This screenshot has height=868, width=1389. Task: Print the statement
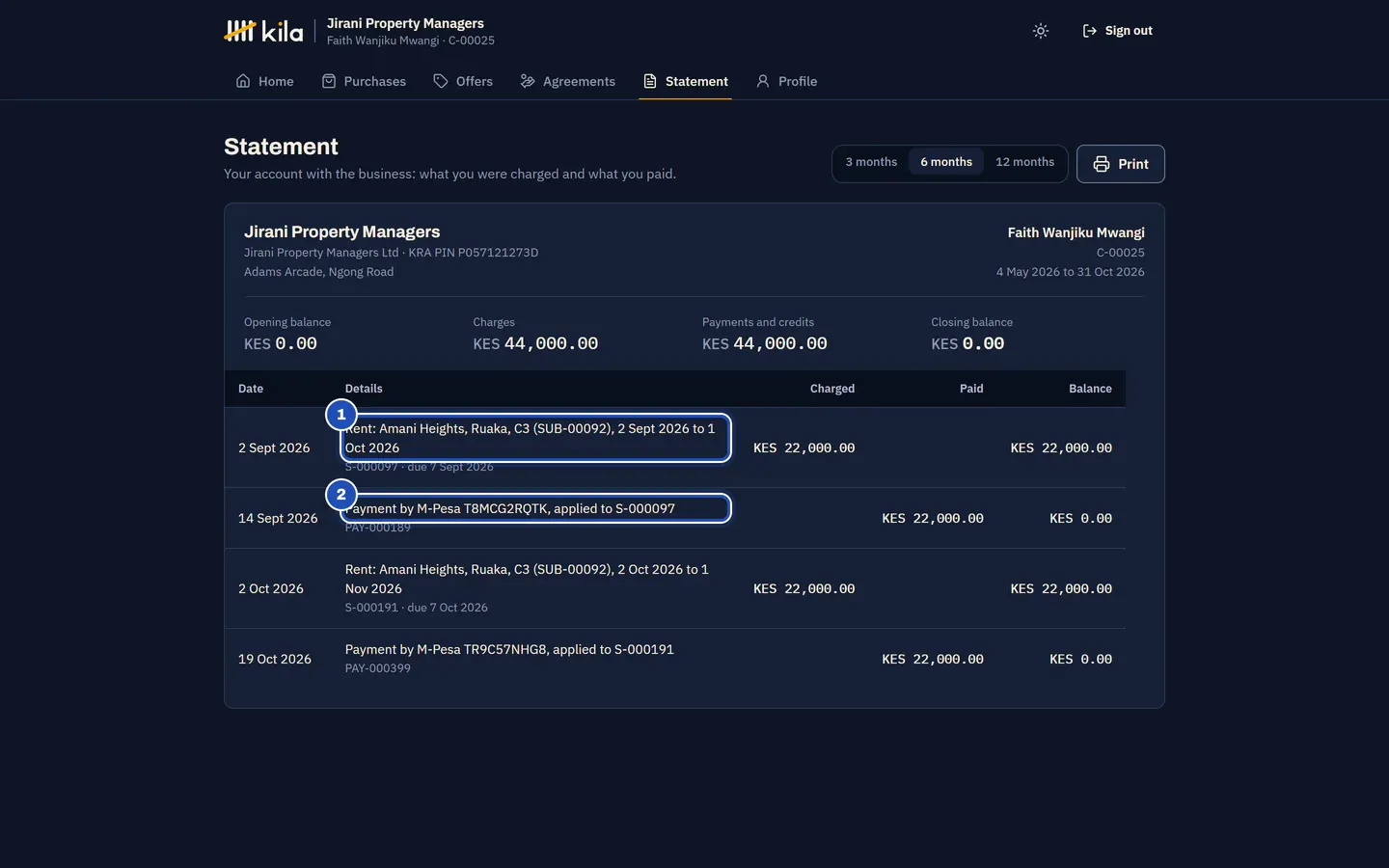[1121, 164]
